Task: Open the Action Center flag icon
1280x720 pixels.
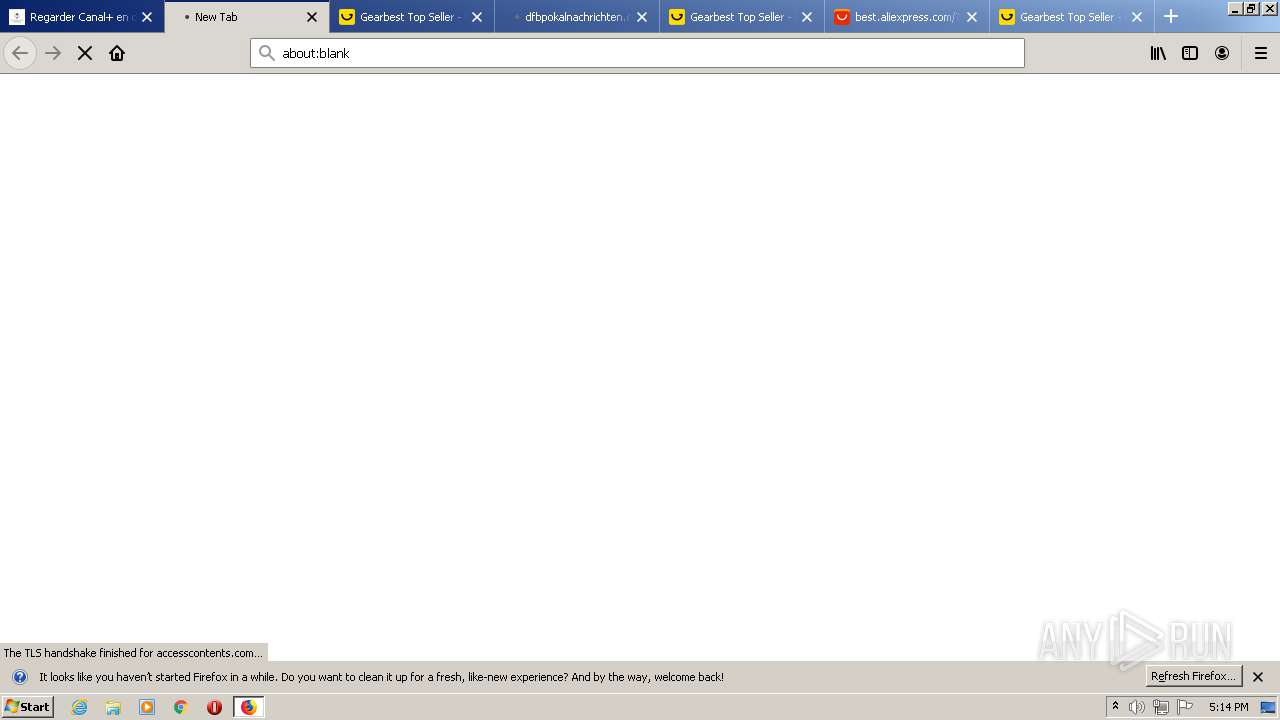Action: (1185, 707)
